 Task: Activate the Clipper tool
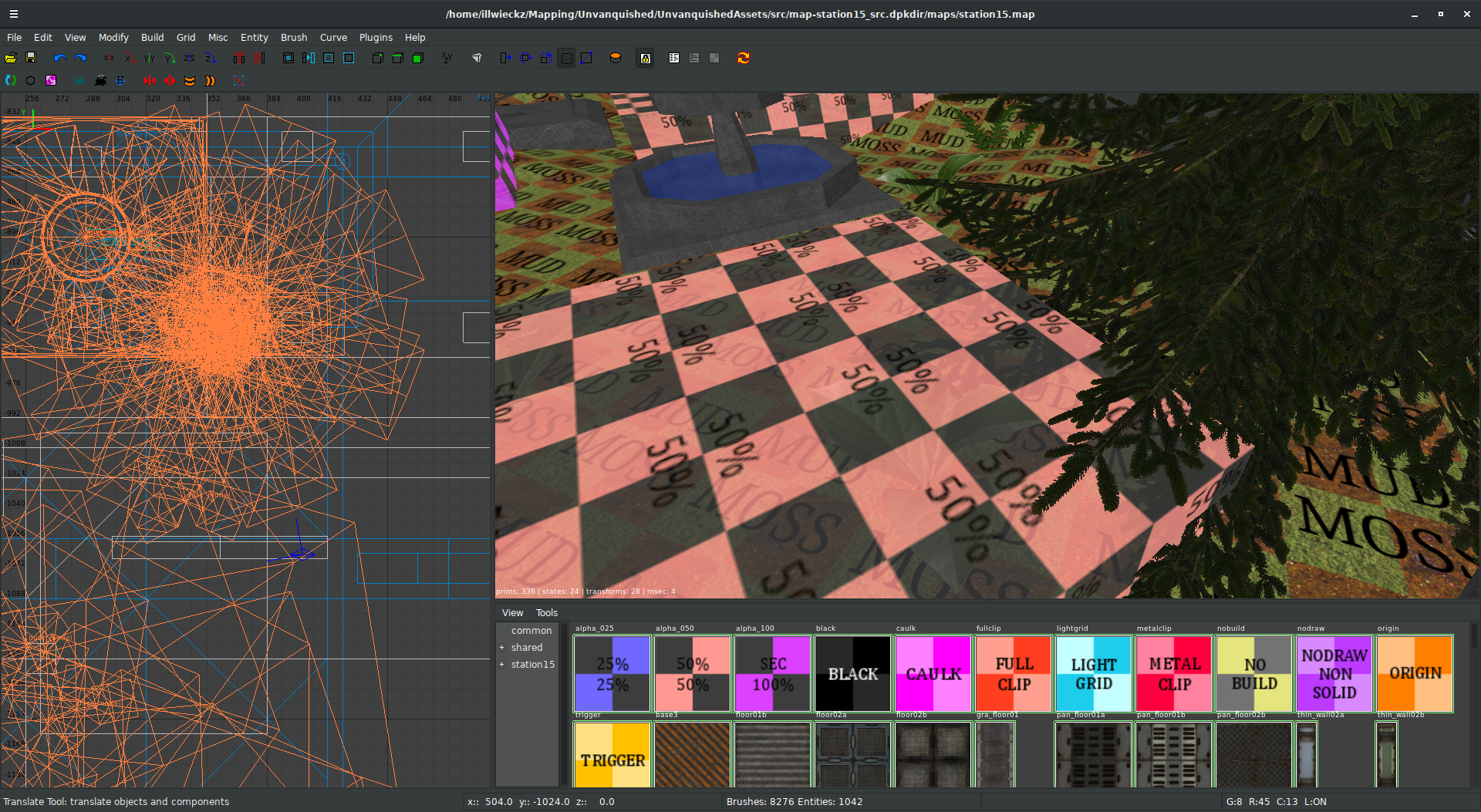(x=586, y=58)
